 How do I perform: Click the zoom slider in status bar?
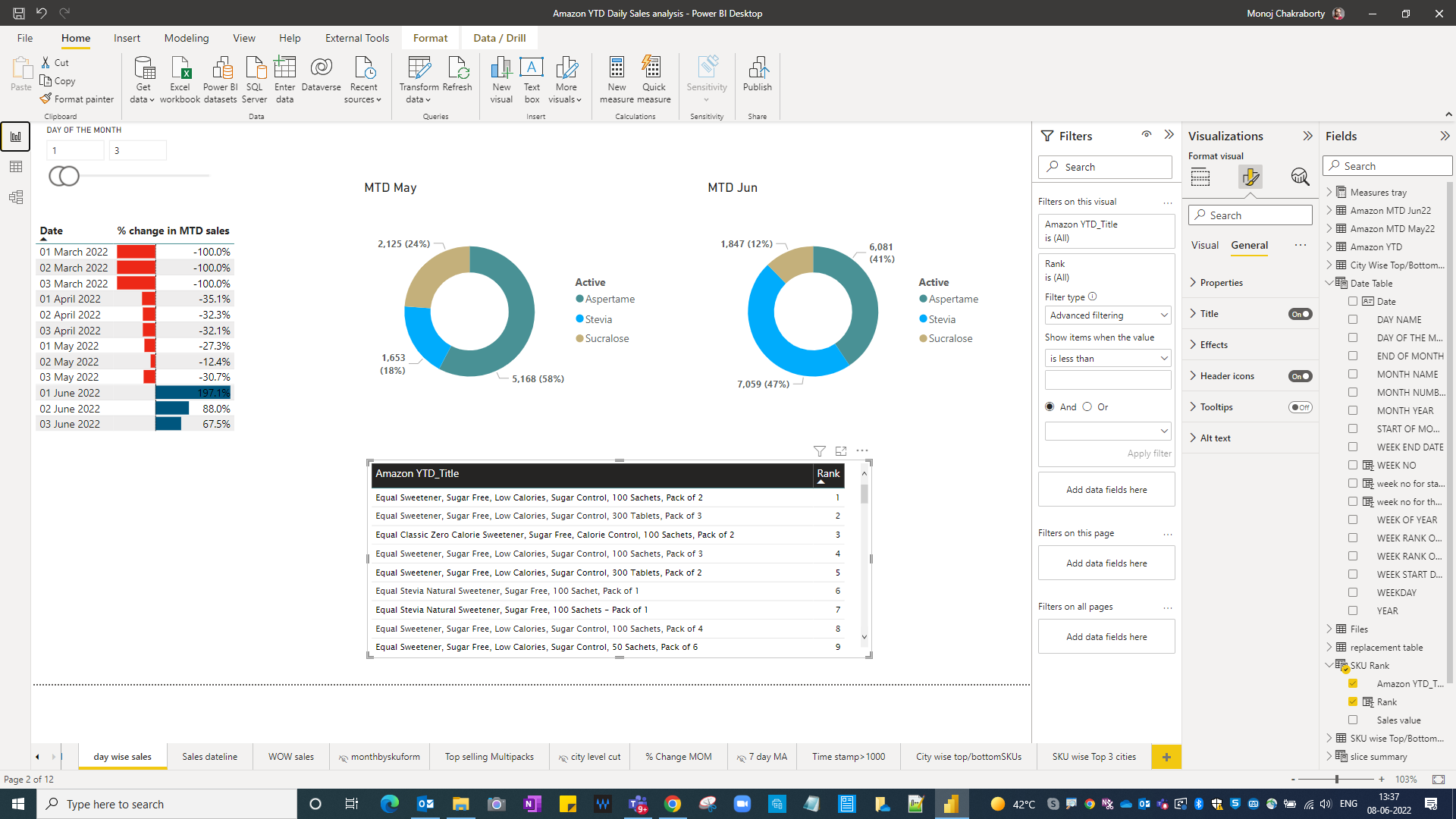[1336, 779]
